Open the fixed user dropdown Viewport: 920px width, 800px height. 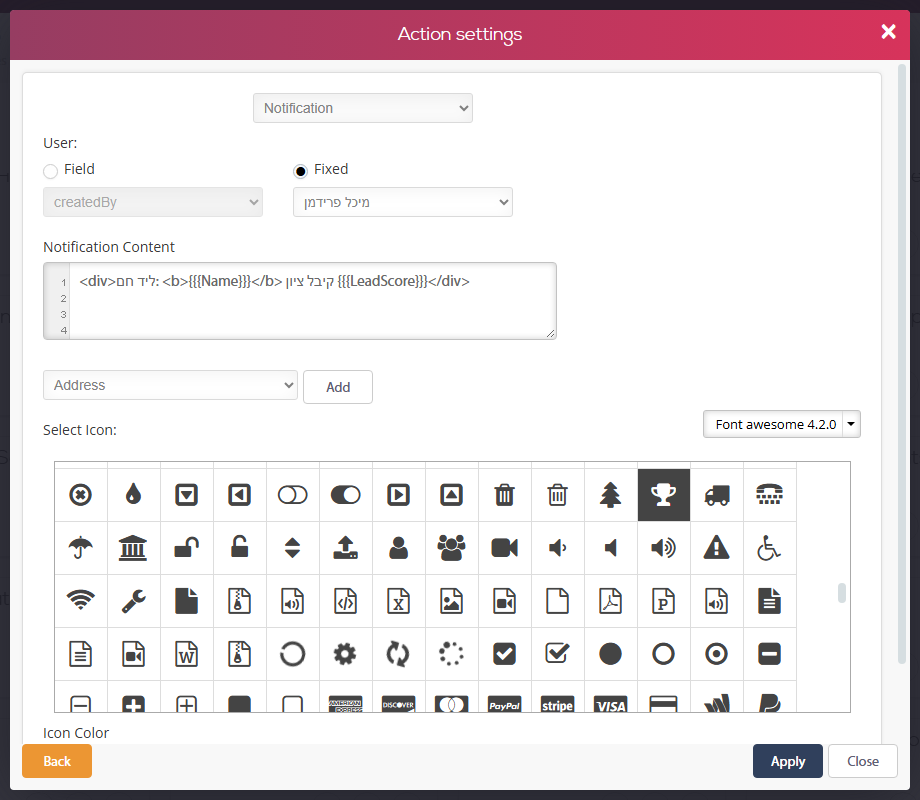[x=402, y=202]
